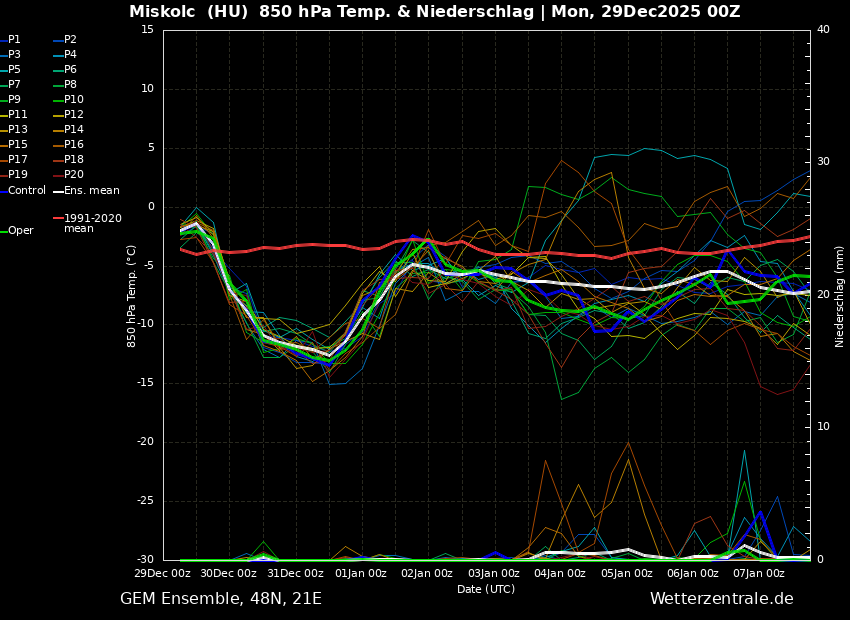This screenshot has height=620, width=850.
Task: Click the Niederschlag (mm) axis label
Action: (840, 296)
